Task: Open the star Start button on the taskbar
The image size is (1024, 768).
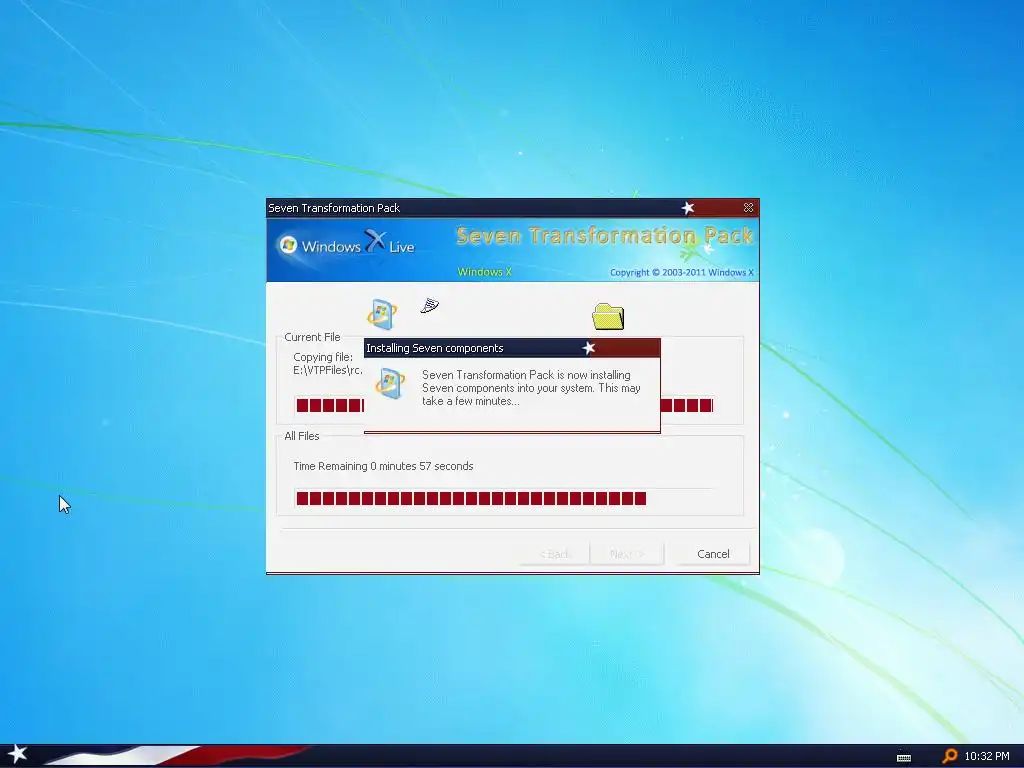Action: tap(17, 754)
